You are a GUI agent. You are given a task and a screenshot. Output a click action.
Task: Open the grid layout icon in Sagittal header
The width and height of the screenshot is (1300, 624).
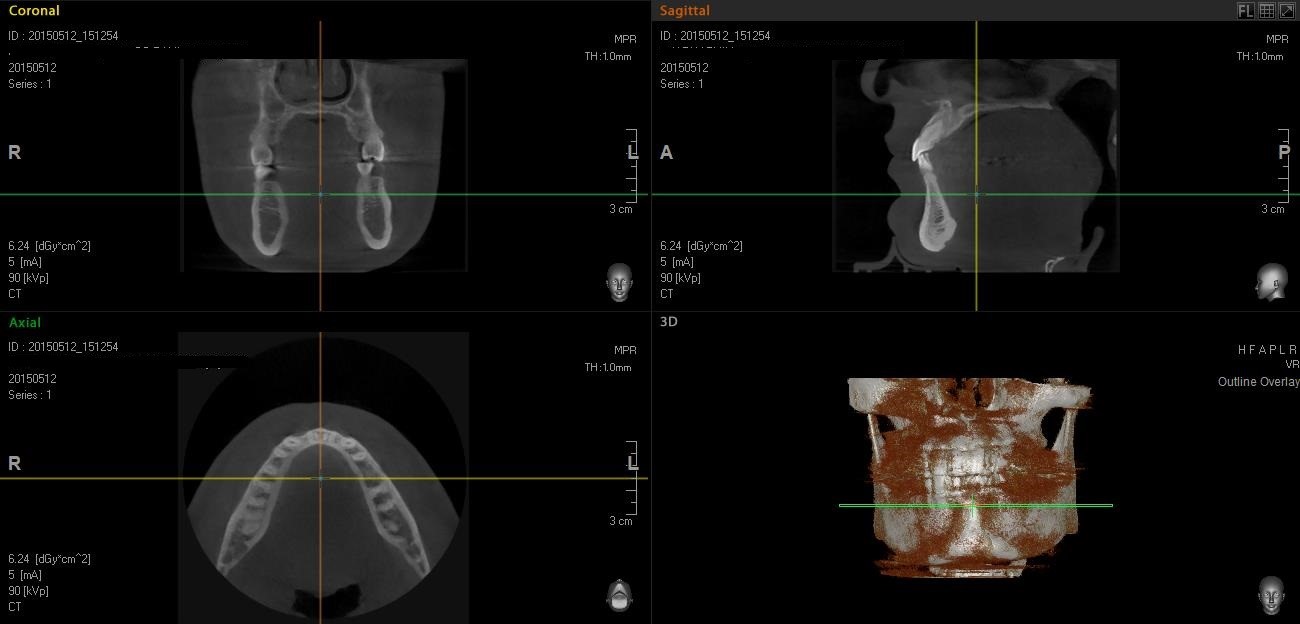point(1266,11)
